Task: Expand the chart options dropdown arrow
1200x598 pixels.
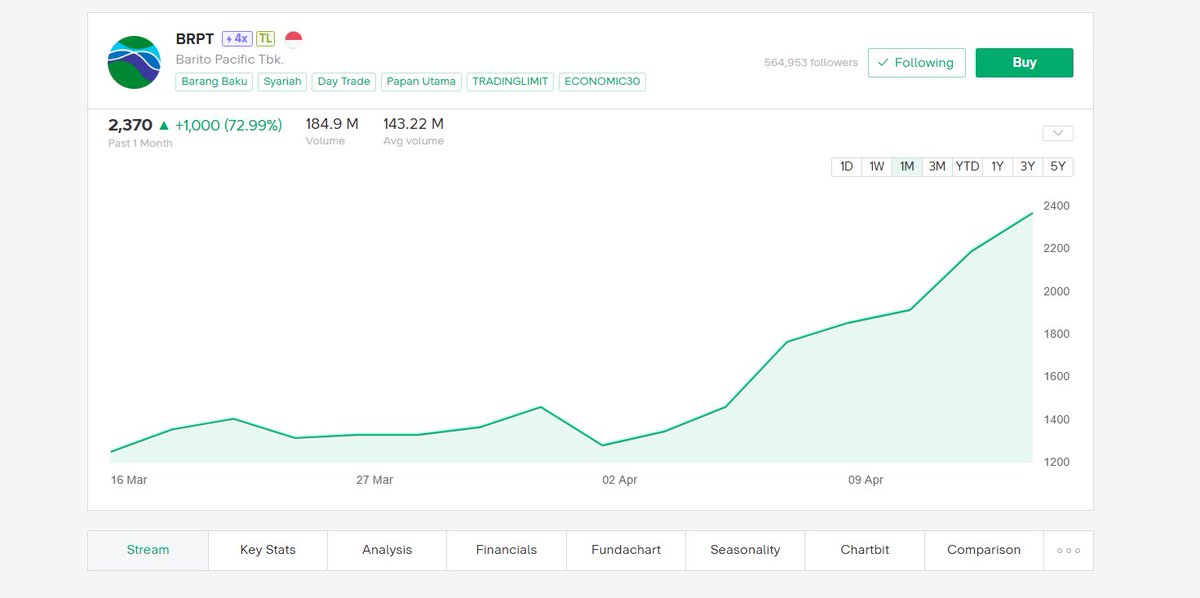Action: coord(1057,133)
